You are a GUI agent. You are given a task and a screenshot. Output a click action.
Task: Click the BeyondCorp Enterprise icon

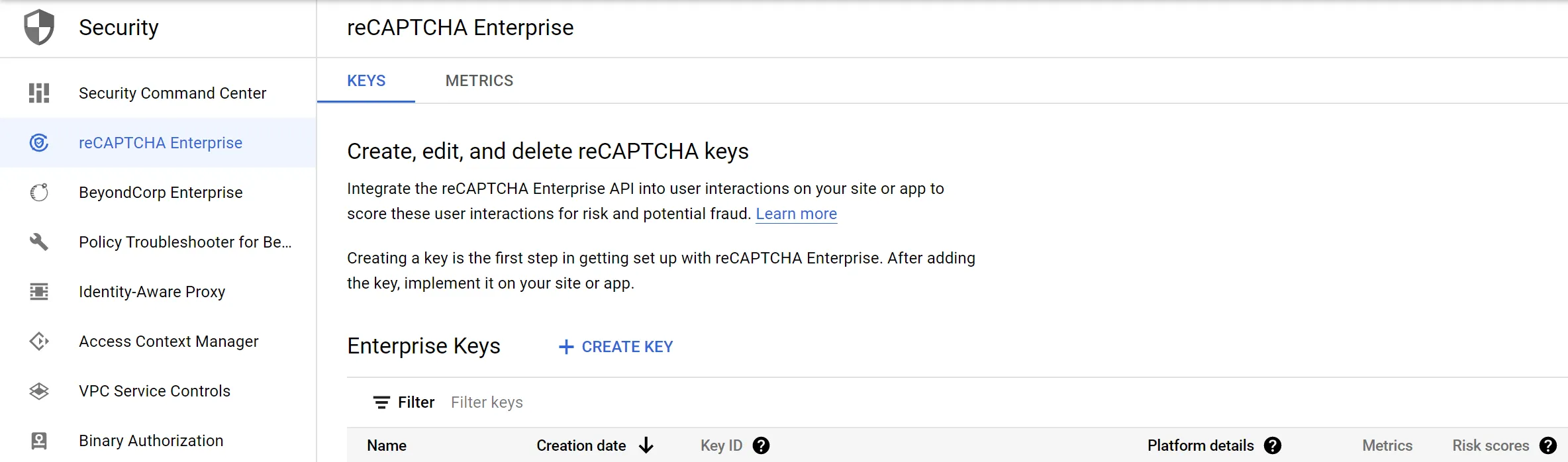click(39, 193)
